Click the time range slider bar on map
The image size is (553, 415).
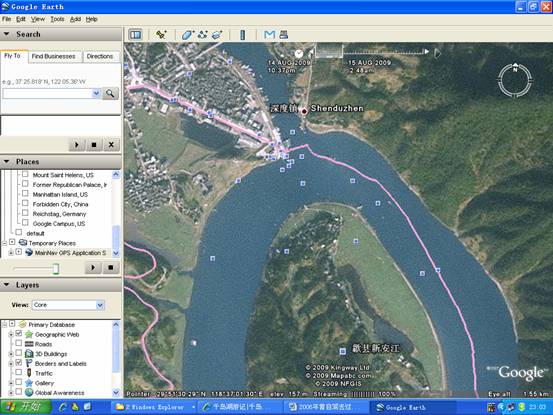coord(329,51)
